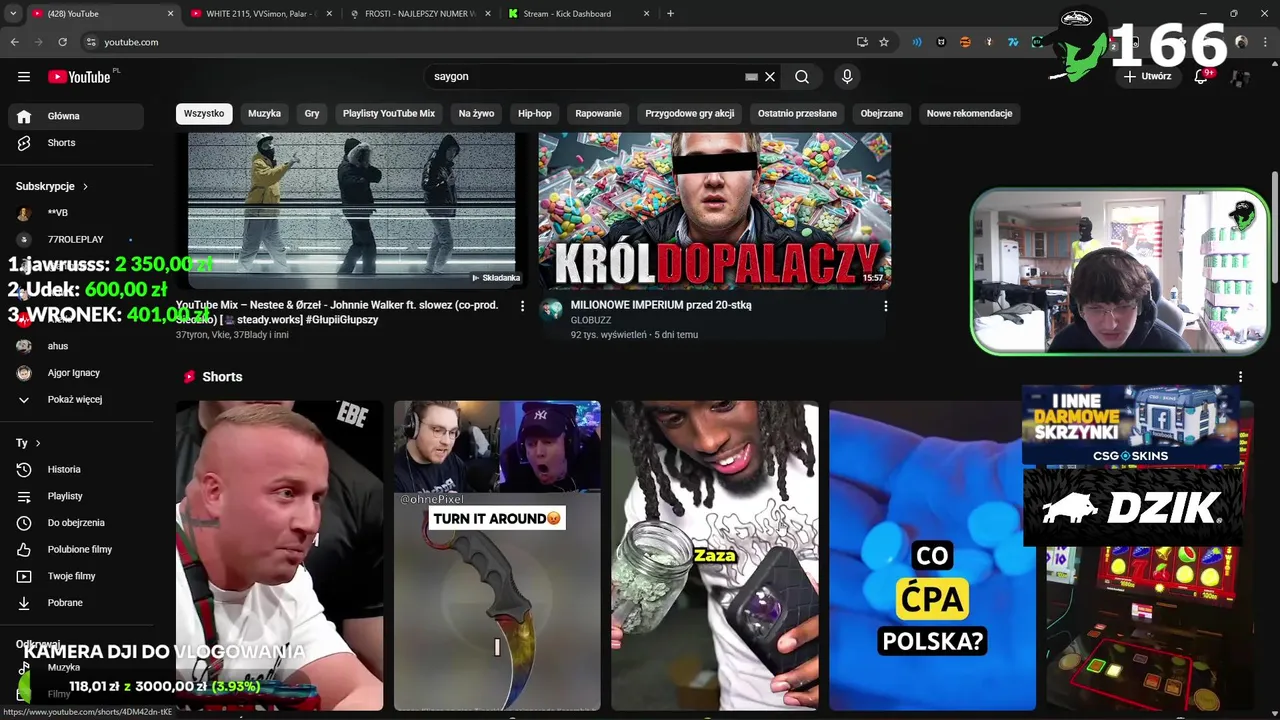Open the on-screen keyboard icon in search

click(x=751, y=76)
